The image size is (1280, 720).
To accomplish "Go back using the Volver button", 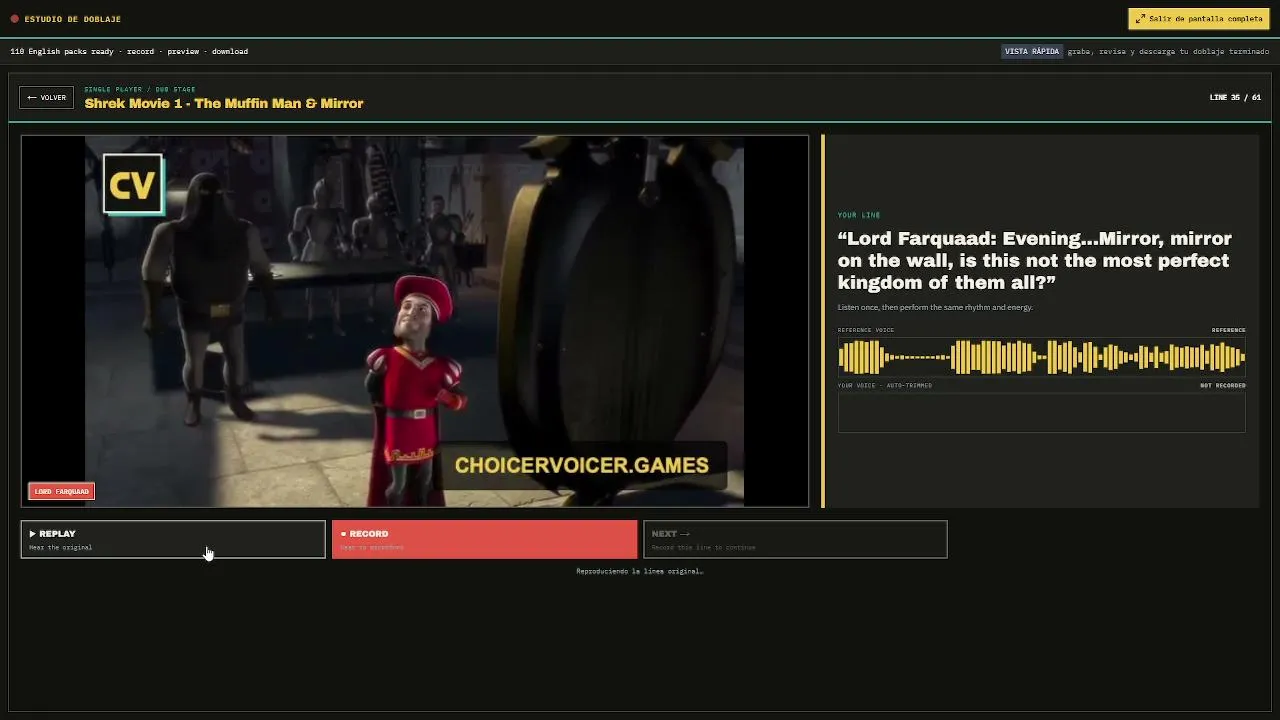I will [47, 98].
